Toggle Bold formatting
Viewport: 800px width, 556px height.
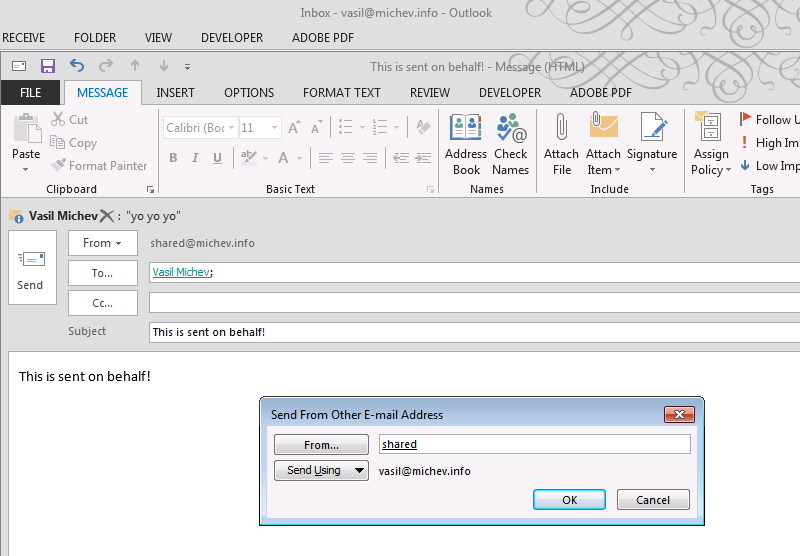(173, 158)
